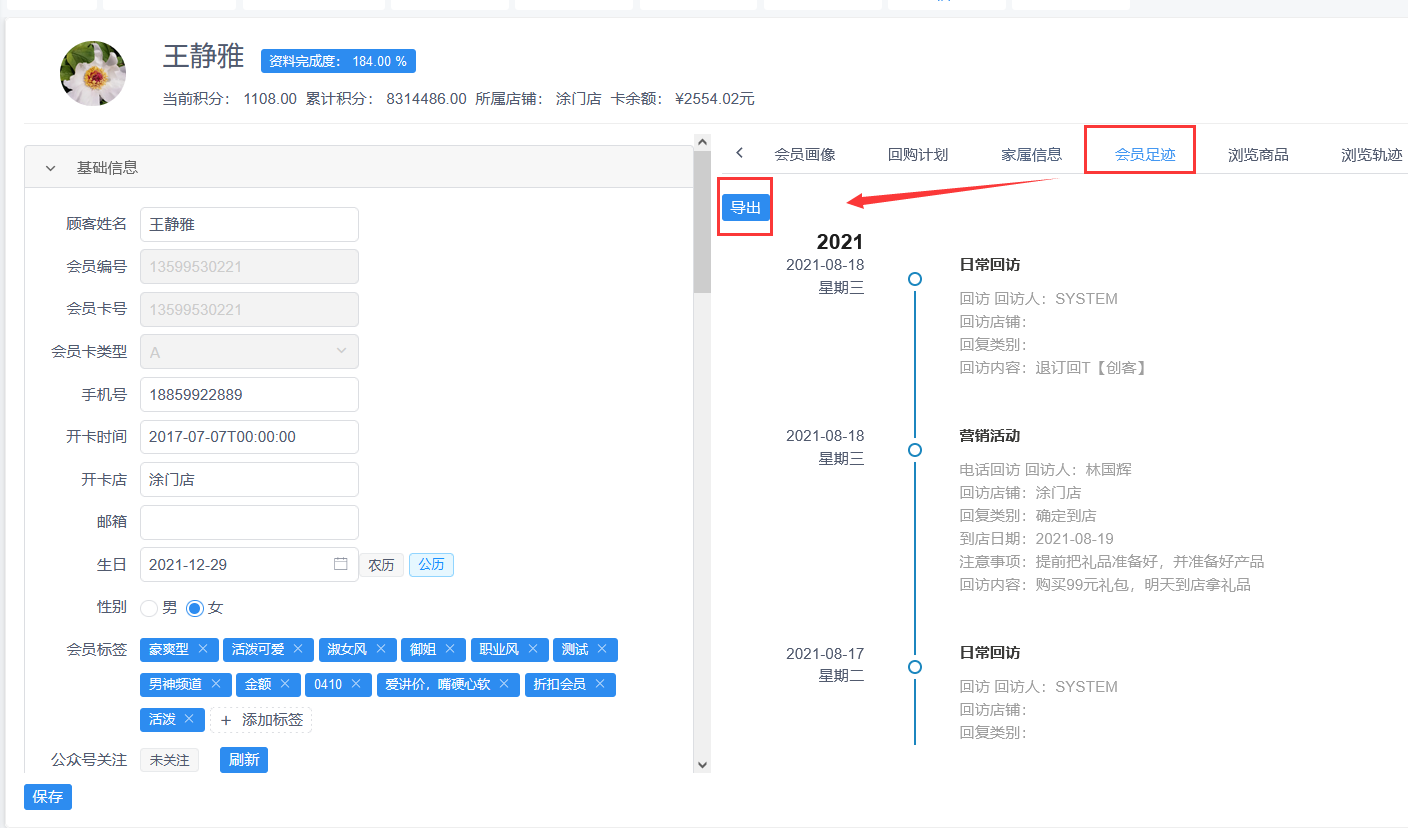Open the birthday calendar picker icon
This screenshot has width=1408, height=828.
(341, 564)
